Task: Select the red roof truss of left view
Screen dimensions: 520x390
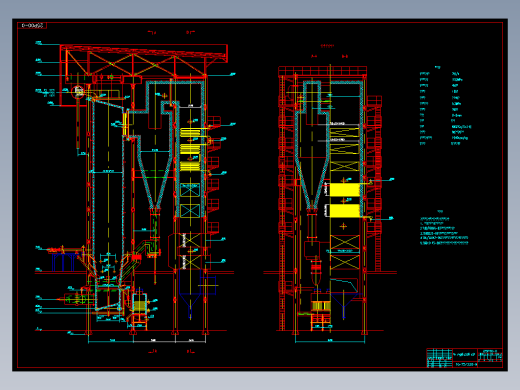Action: coord(144,60)
